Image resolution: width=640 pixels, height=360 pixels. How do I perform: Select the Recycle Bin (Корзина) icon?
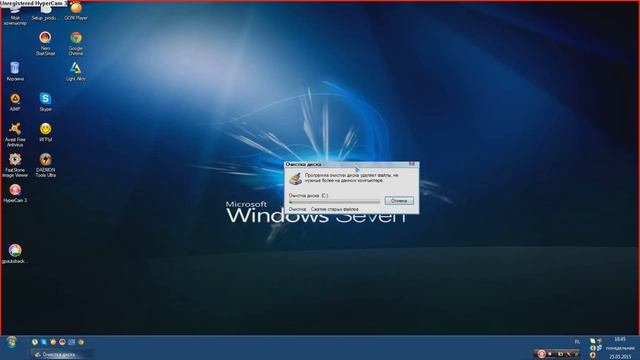(x=15, y=71)
